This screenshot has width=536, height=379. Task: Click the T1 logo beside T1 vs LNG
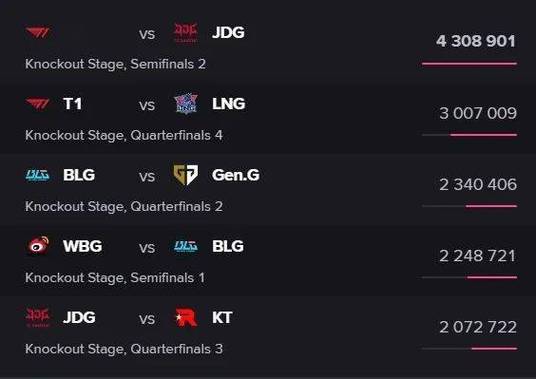pos(38,104)
